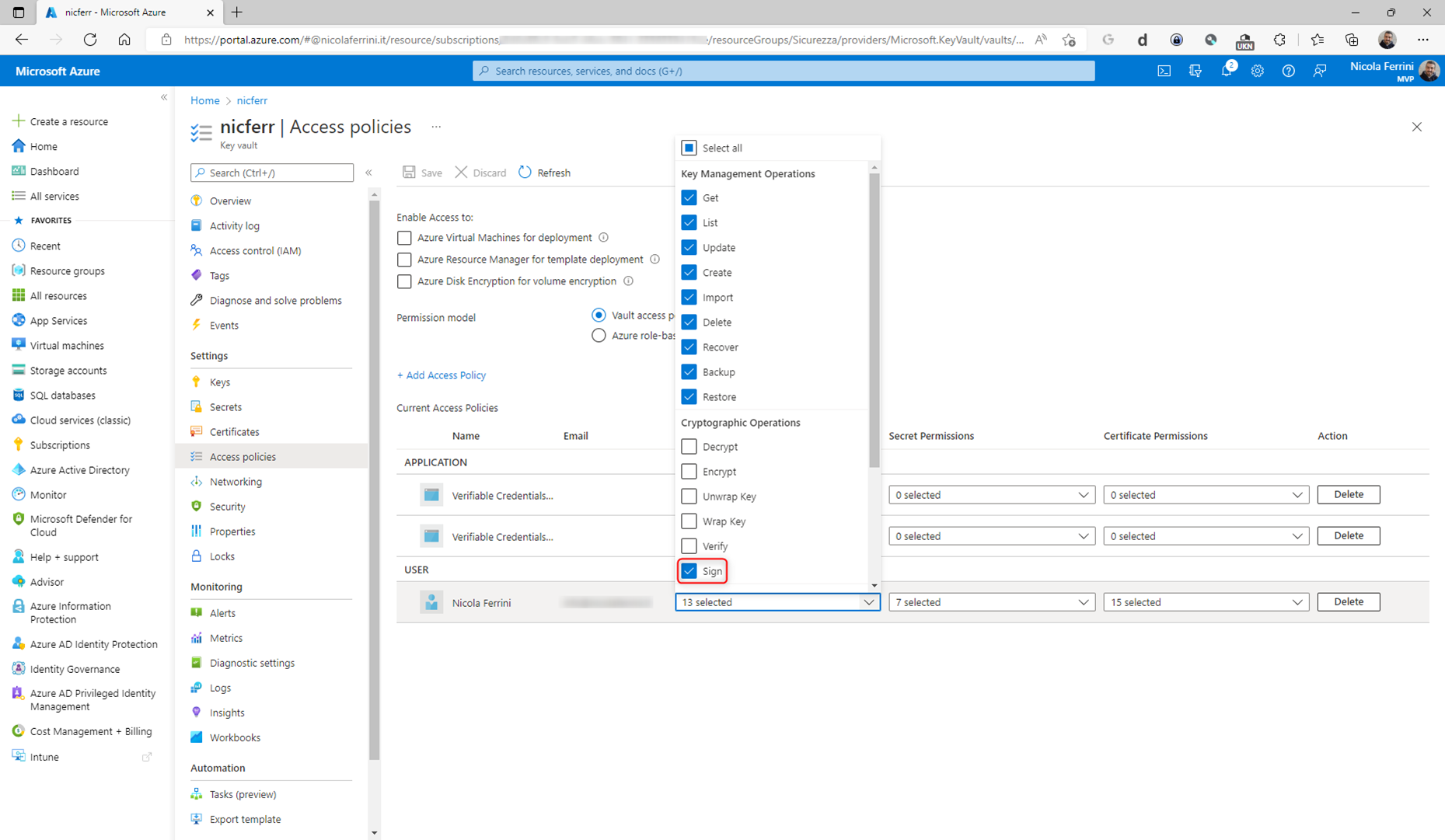1445x840 pixels.
Task: Uncheck the Backup key permission
Action: (x=689, y=371)
